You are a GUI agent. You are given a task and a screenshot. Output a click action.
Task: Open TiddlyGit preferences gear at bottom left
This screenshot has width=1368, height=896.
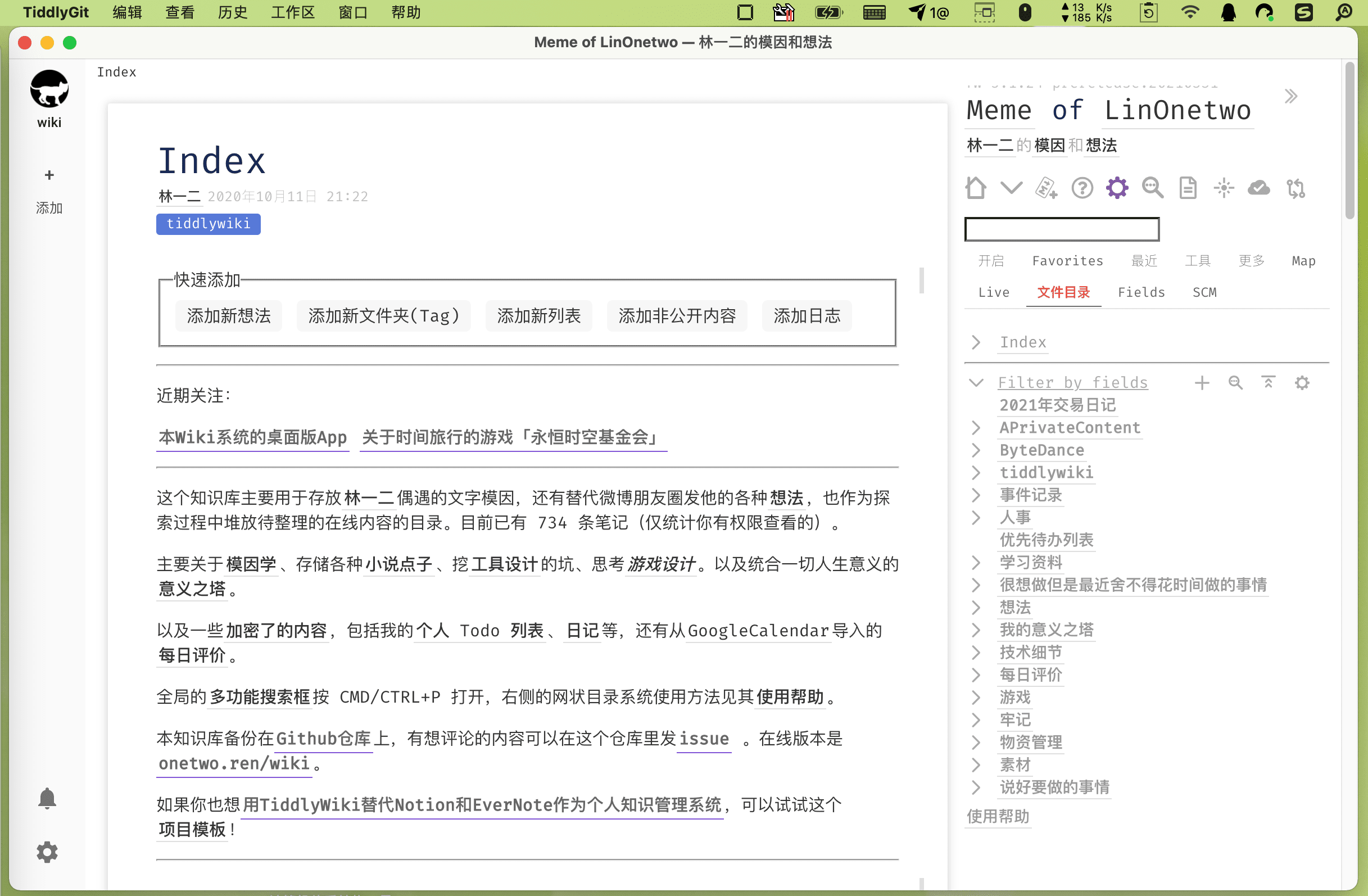tap(47, 852)
